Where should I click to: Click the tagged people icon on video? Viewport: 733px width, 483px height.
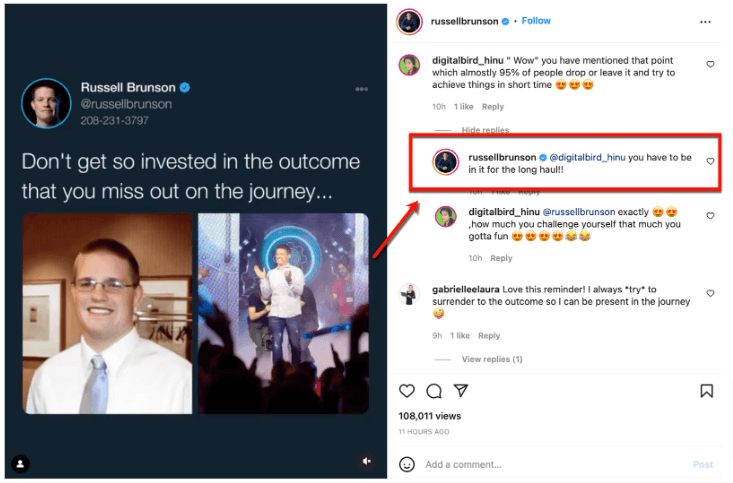(20, 463)
